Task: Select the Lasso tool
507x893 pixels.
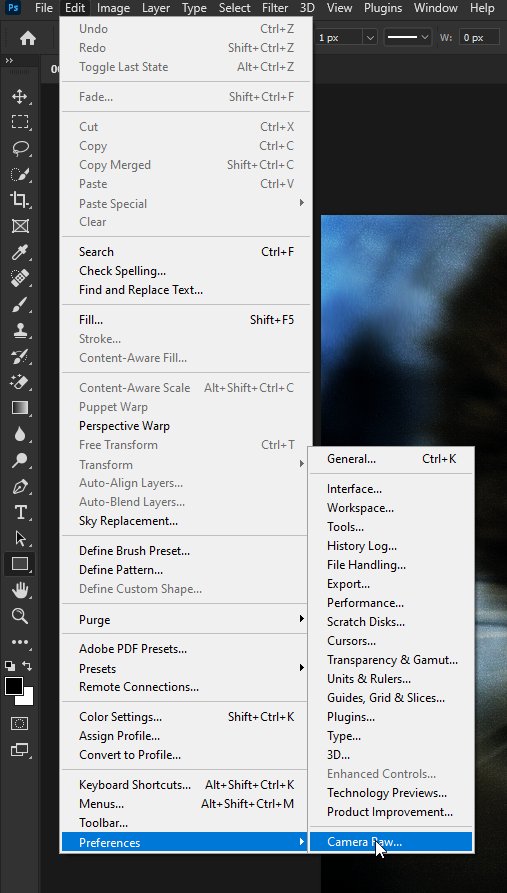Action: click(x=20, y=148)
